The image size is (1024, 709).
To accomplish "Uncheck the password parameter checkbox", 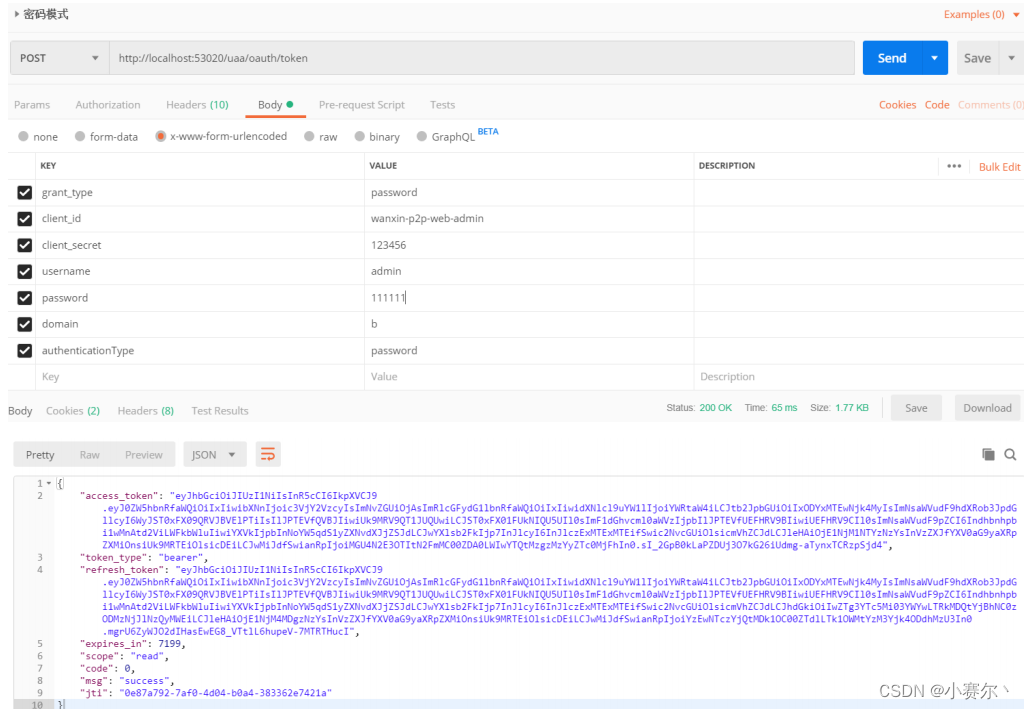I will (x=25, y=298).
